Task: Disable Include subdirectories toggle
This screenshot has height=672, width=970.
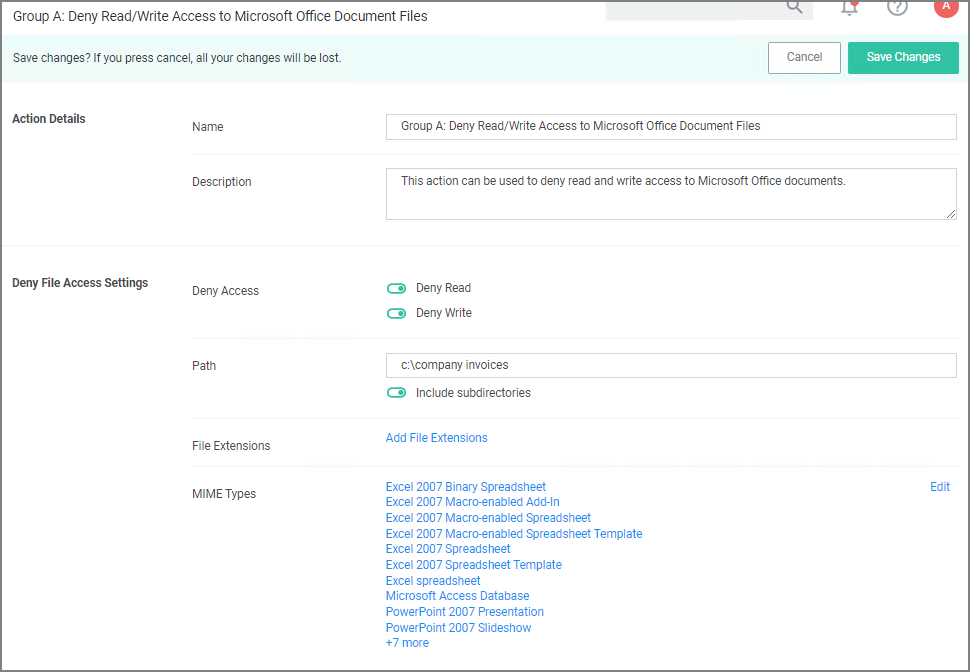Action: tap(397, 393)
